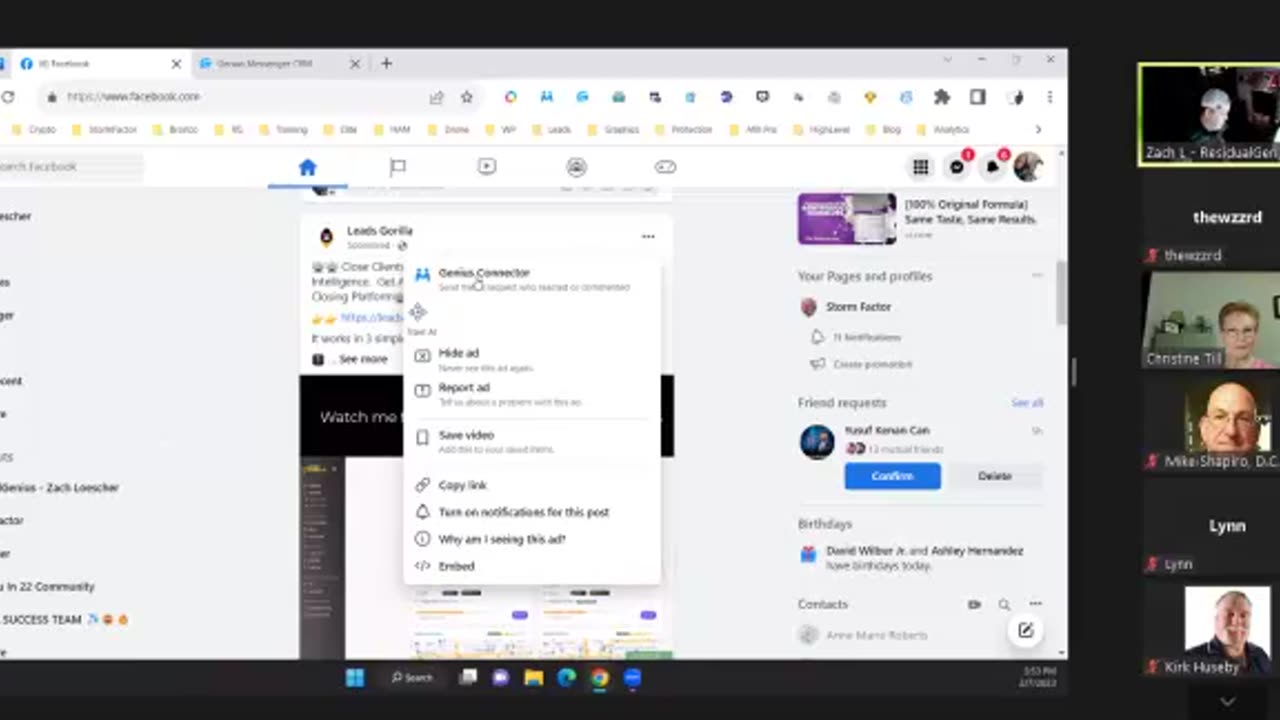Click in the Search Facebook field

pos(70,167)
